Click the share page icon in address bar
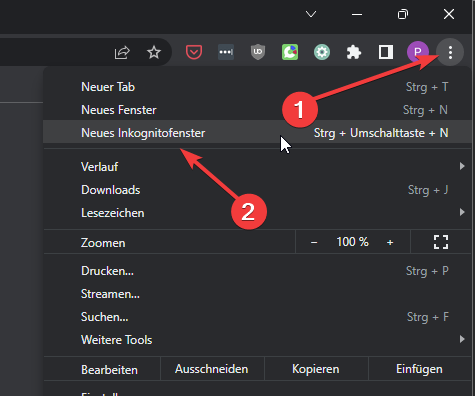This screenshot has height=396, width=475. (x=122, y=52)
